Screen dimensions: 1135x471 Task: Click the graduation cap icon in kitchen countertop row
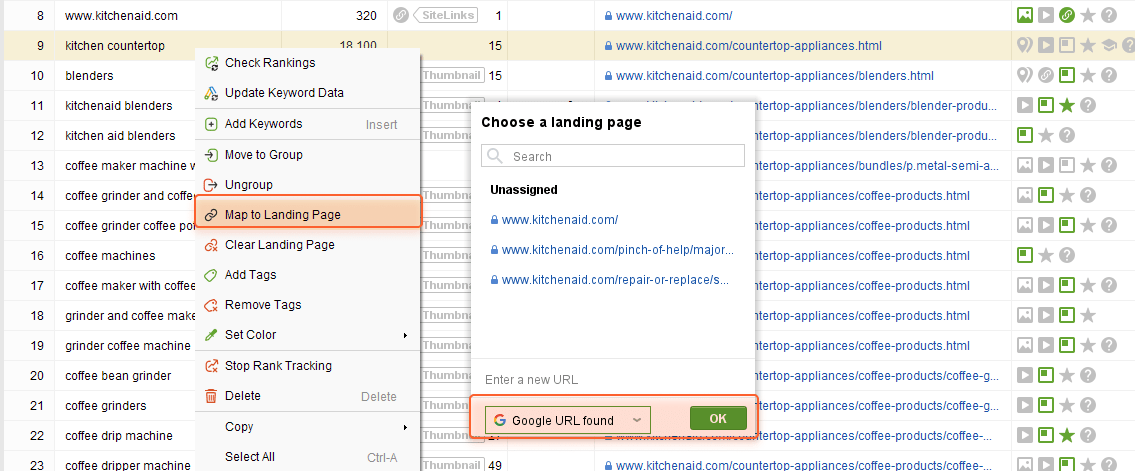tap(1108, 46)
